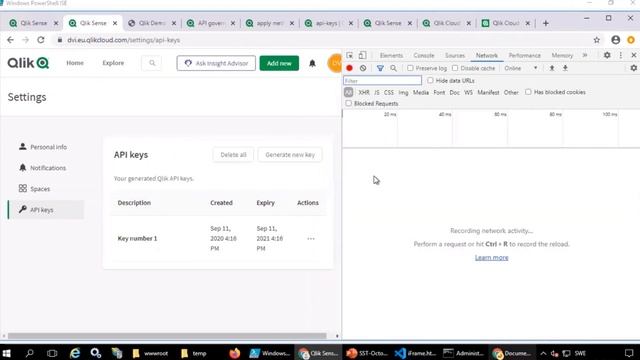Open the Performance tab
640x360 pixels.
tap(524, 56)
